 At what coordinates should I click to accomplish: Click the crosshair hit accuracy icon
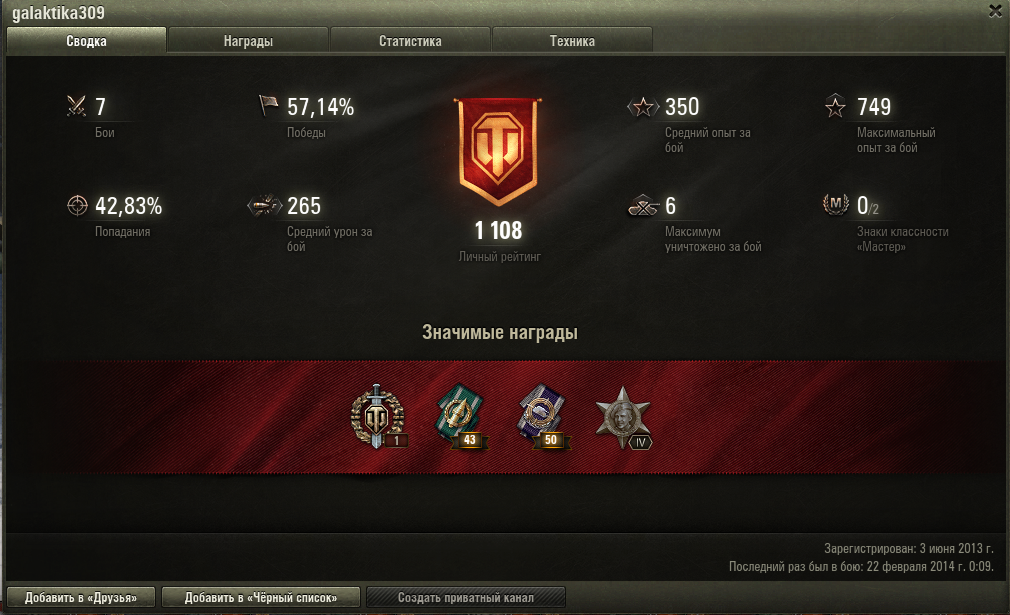77,205
